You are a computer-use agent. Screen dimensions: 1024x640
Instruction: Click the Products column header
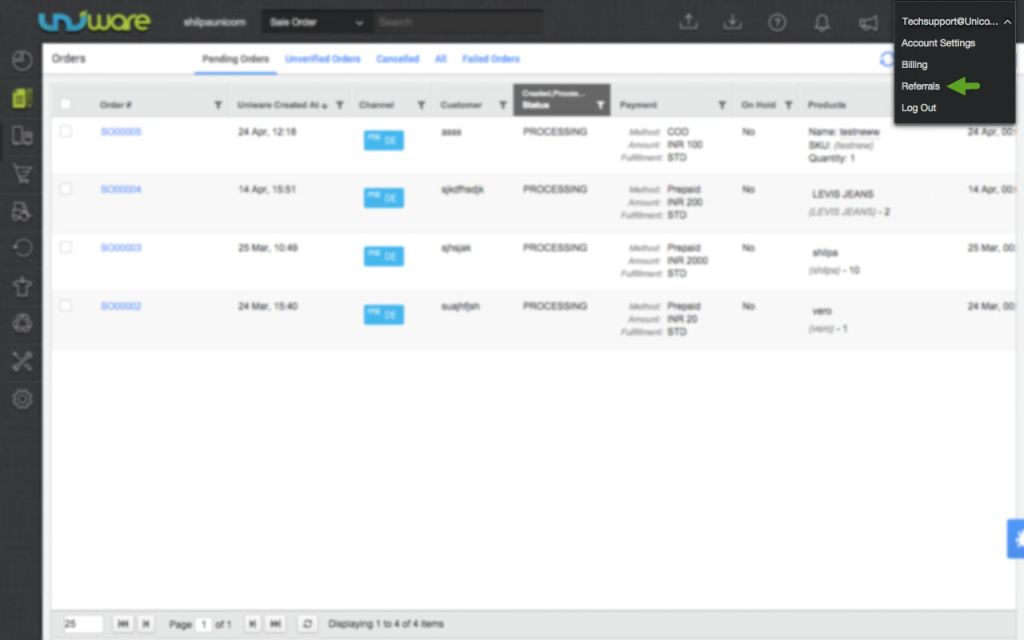click(827, 105)
